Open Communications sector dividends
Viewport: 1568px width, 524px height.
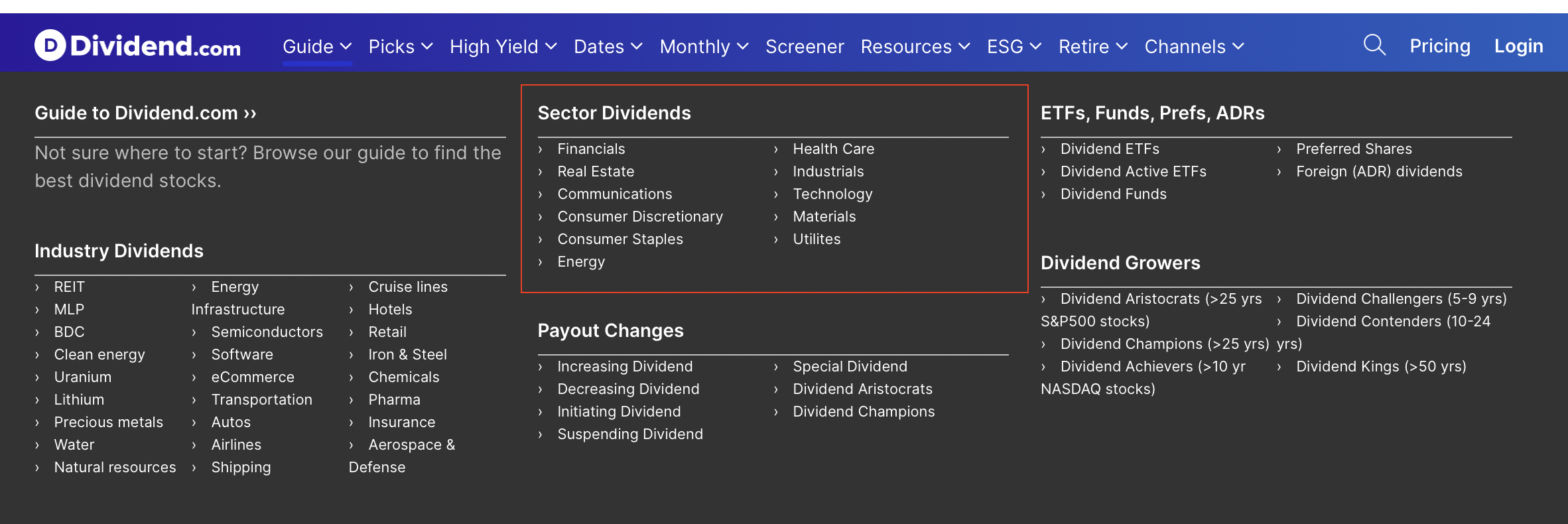pos(614,194)
